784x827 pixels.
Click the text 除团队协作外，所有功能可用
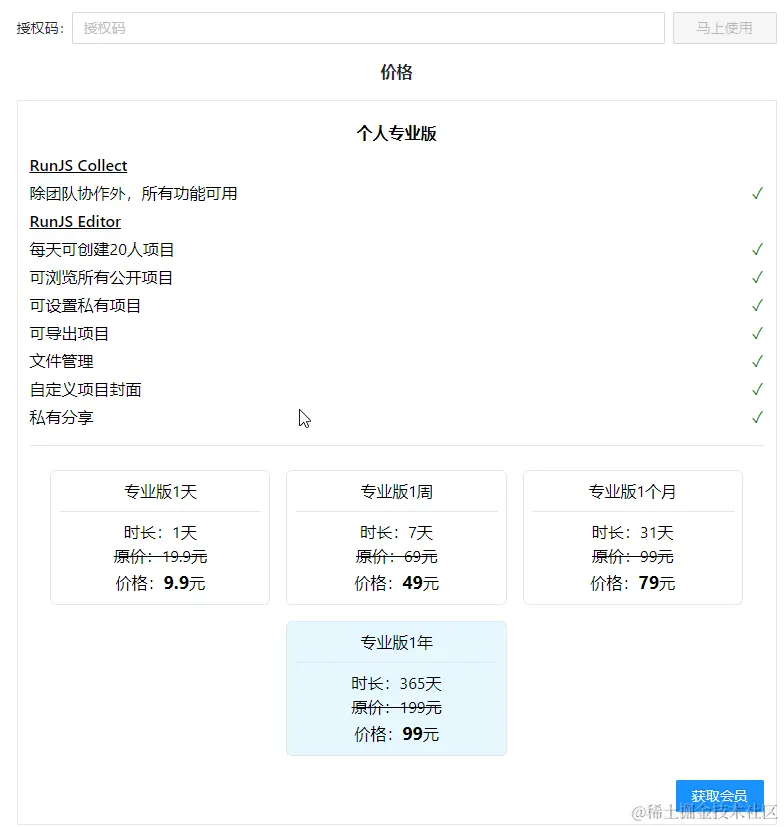pyautogui.click(x=133, y=194)
